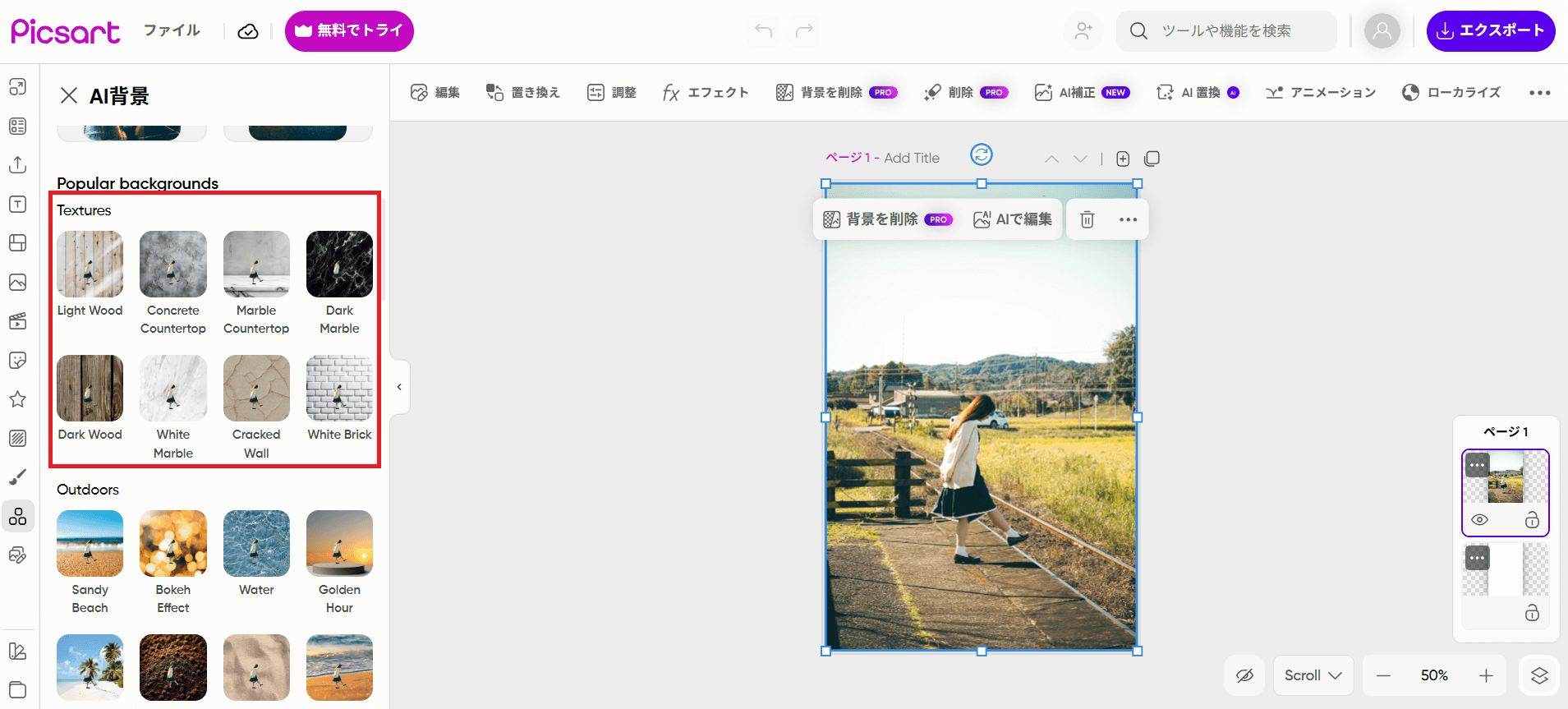Open the layers panel icon
This screenshot has height=709, width=1568.
(x=1538, y=675)
